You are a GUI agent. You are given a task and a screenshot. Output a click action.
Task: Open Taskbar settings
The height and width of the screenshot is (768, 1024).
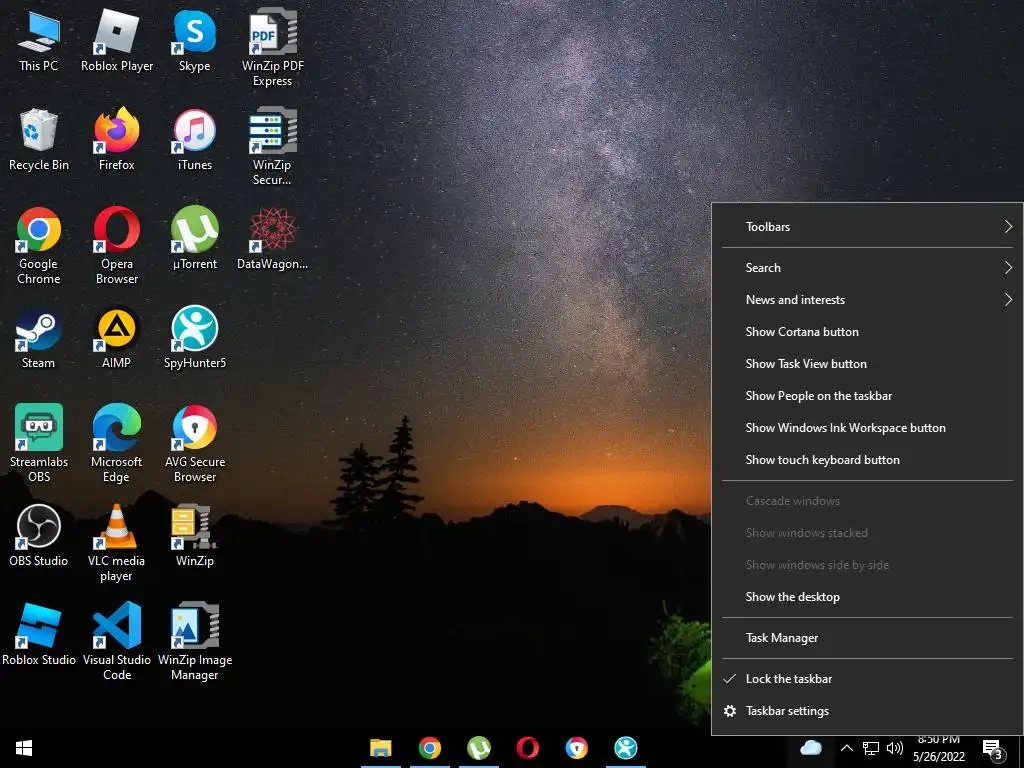pos(867,711)
